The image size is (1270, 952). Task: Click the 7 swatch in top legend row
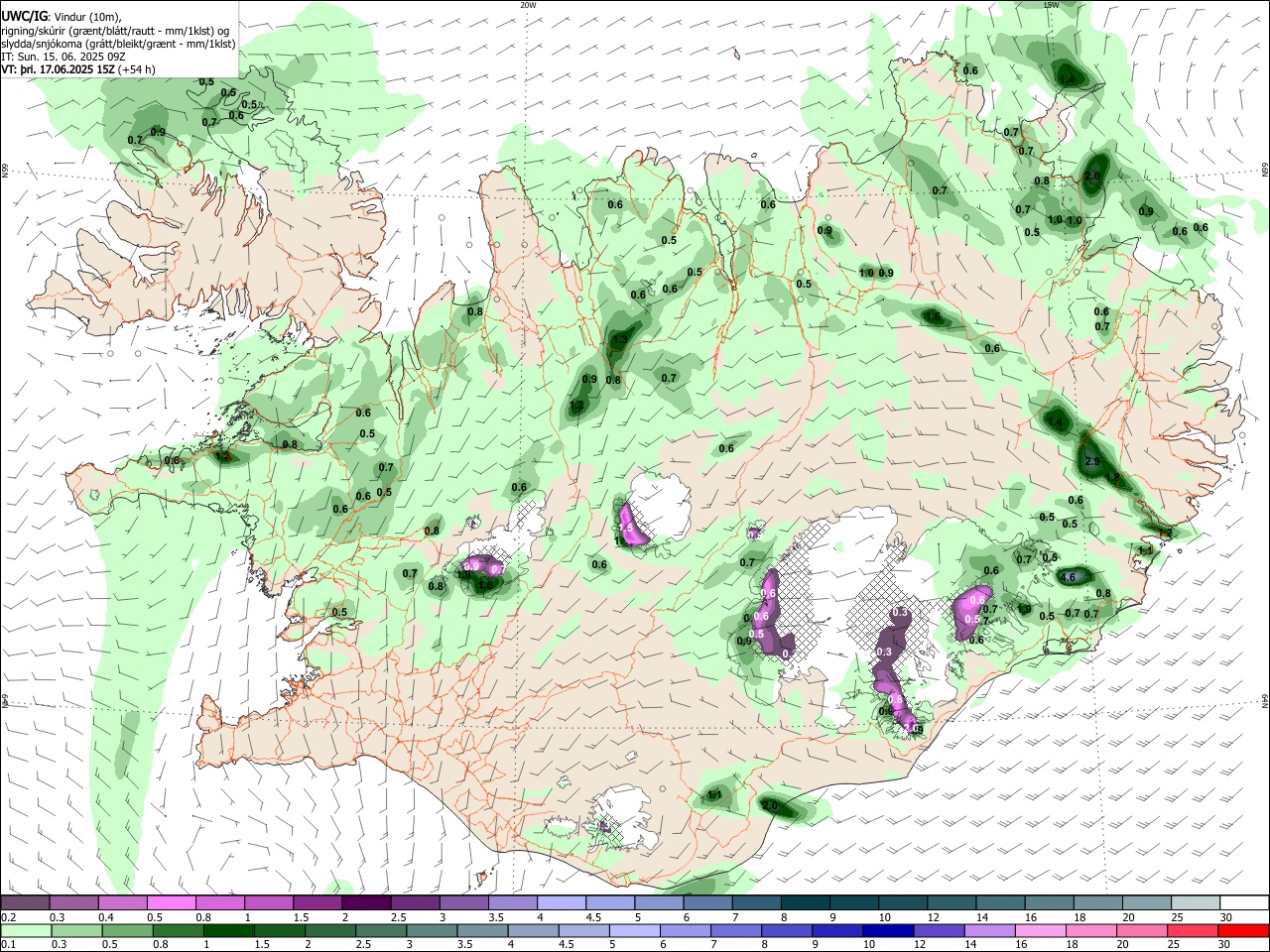(756, 902)
